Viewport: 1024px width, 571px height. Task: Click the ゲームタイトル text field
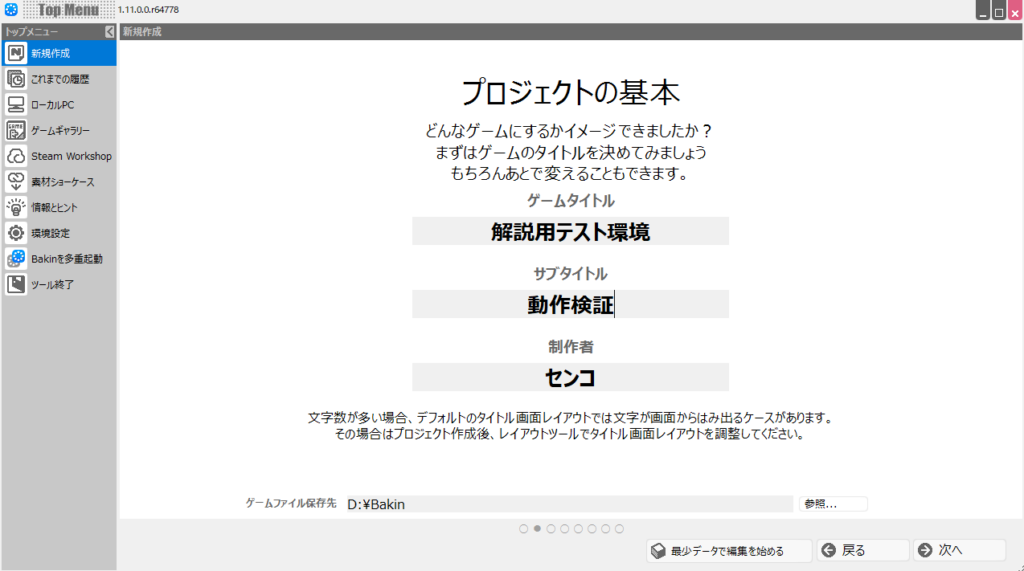coord(570,232)
